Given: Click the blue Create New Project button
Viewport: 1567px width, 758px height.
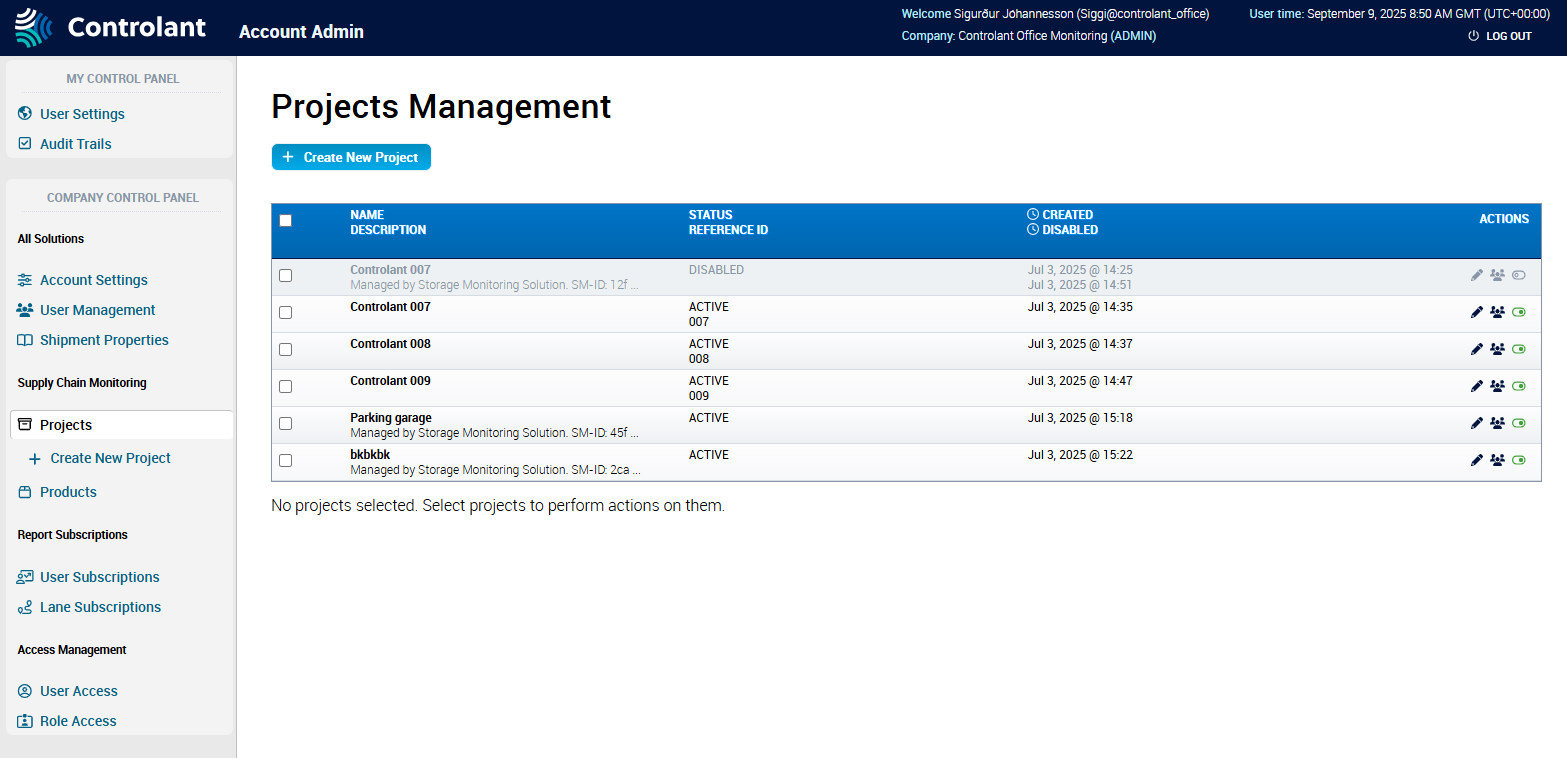Looking at the screenshot, I should pos(351,157).
